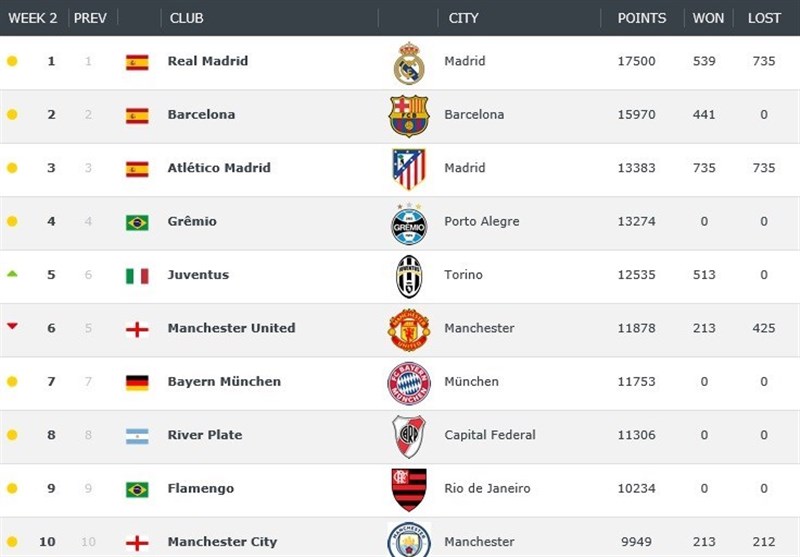800x557 pixels.
Task: Click the Bayern München club crest
Action: point(409,383)
